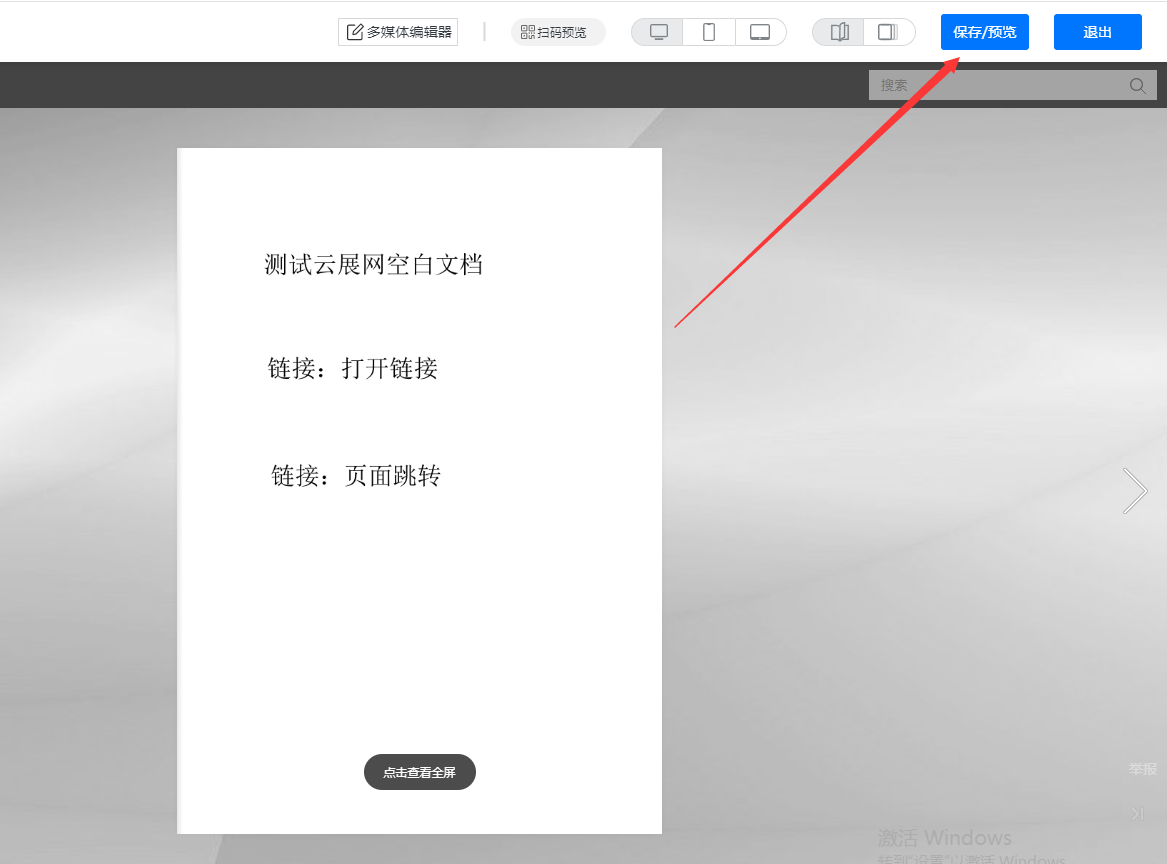Screen dimensions: 1167x864
Task: Click the magnifying glass search icon
Action: [1137, 85]
